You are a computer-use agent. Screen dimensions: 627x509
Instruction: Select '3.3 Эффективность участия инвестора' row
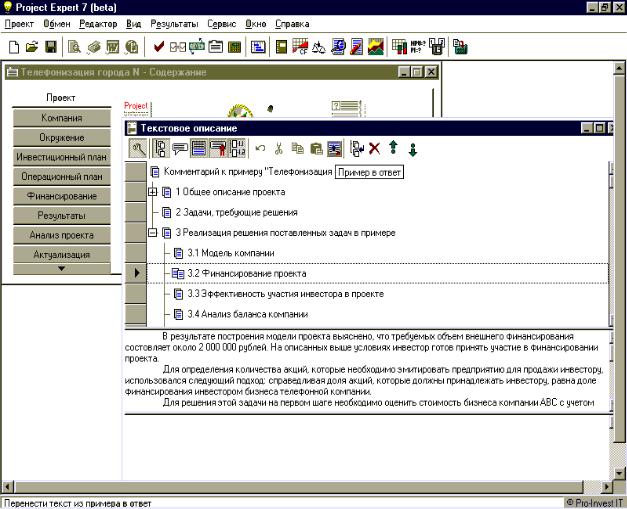tap(286, 294)
